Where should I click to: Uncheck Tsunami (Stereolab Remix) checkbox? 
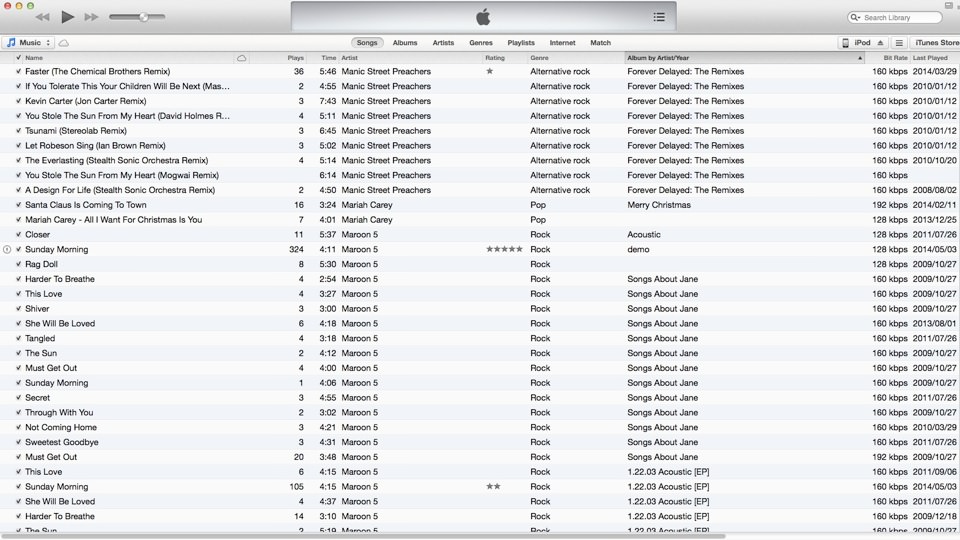click(x=18, y=131)
